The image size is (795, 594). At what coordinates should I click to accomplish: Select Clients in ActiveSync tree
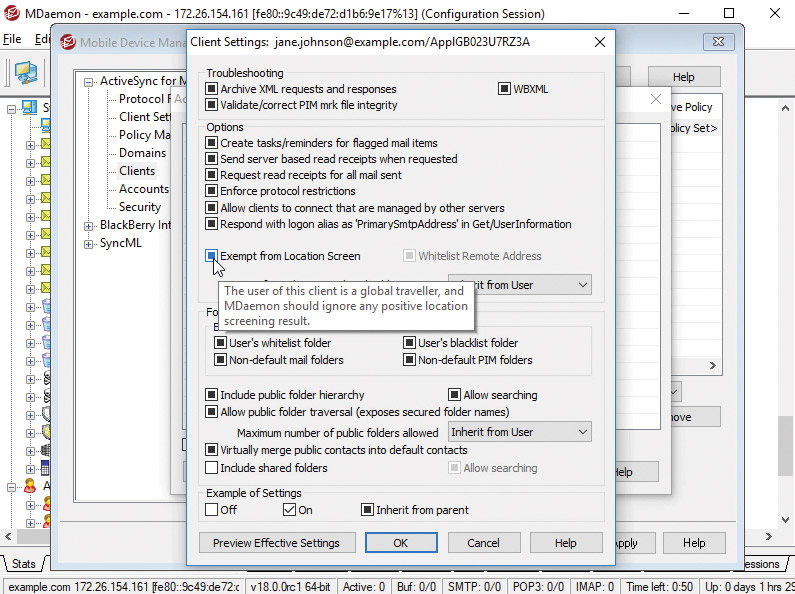pyautogui.click(x=137, y=171)
